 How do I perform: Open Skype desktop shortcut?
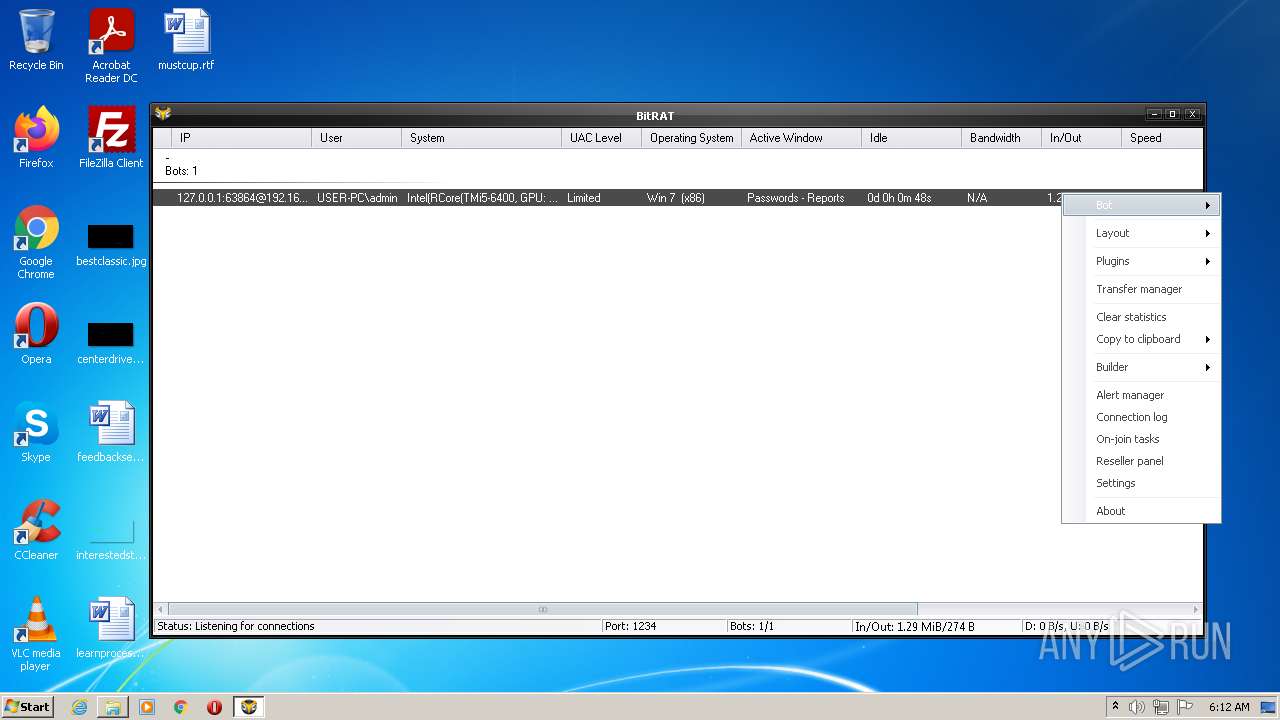tap(36, 432)
